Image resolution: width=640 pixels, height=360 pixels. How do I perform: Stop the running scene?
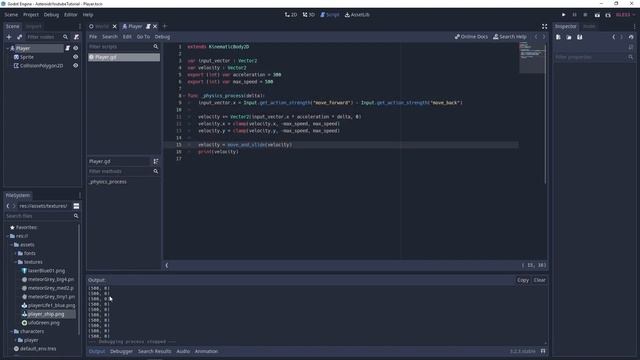click(x=585, y=15)
